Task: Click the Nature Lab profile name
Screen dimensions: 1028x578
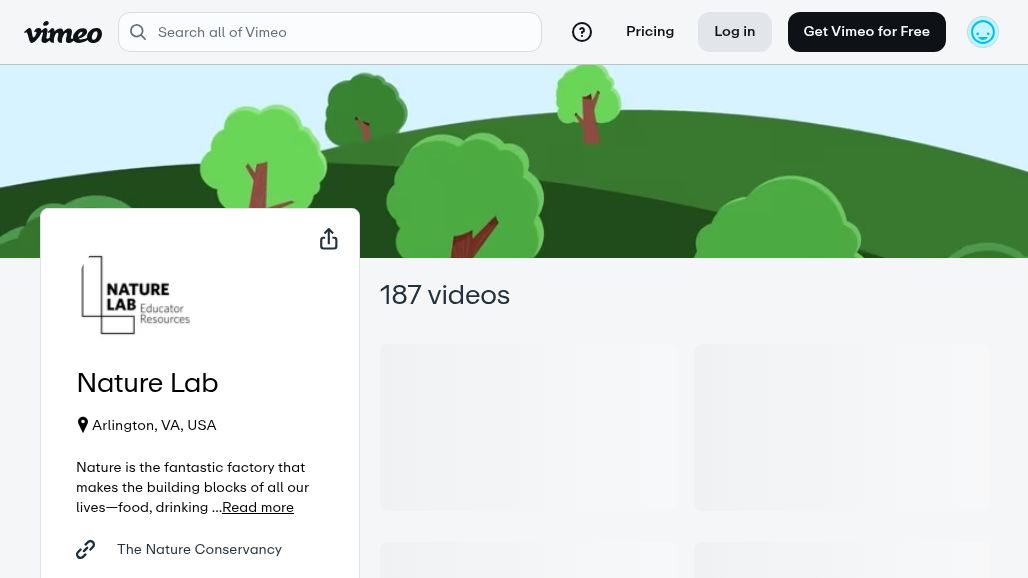Action: 147,383
